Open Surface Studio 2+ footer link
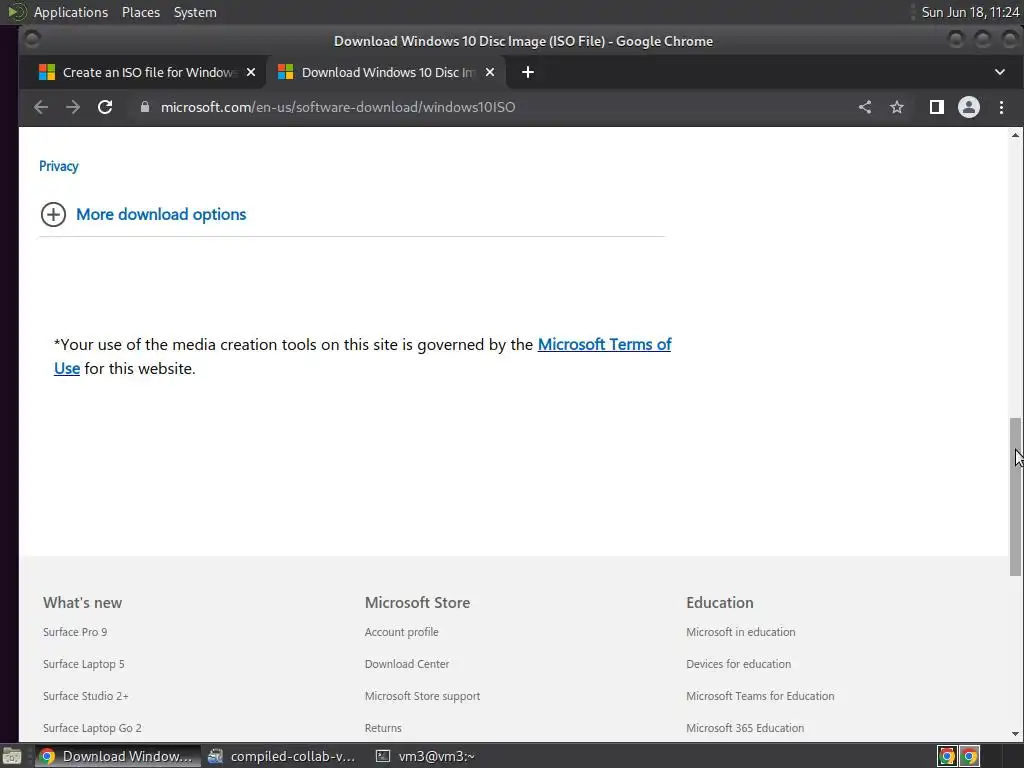This screenshot has width=1024, height=768. click(86, 696)
